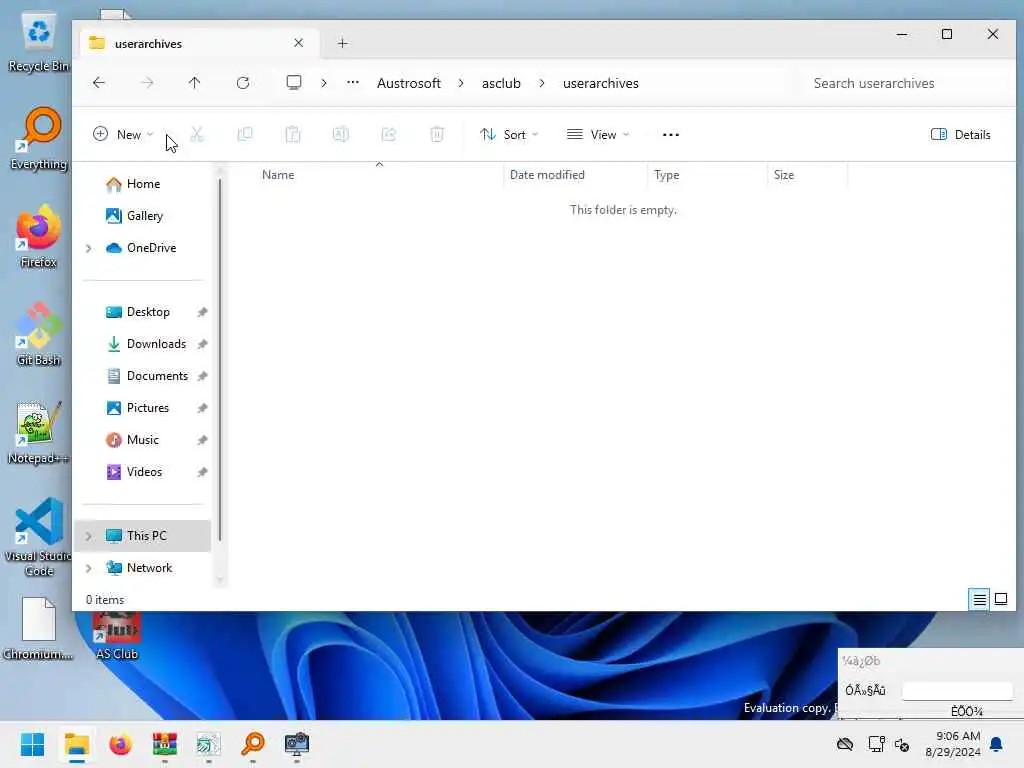
Task: Select Home in navigation pane
Action: [x=144, y=184]
